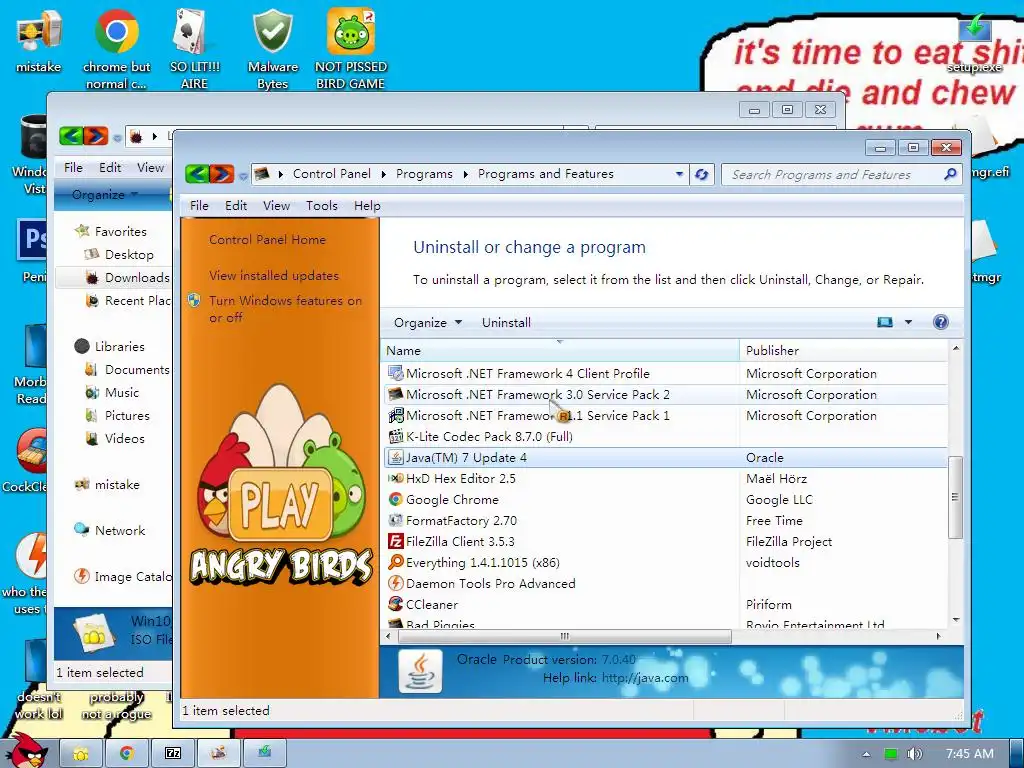This screenshot has width=1024, height=768.
Task: Click the volume speaker icon in the tray
Action: (x=914, y=754)
